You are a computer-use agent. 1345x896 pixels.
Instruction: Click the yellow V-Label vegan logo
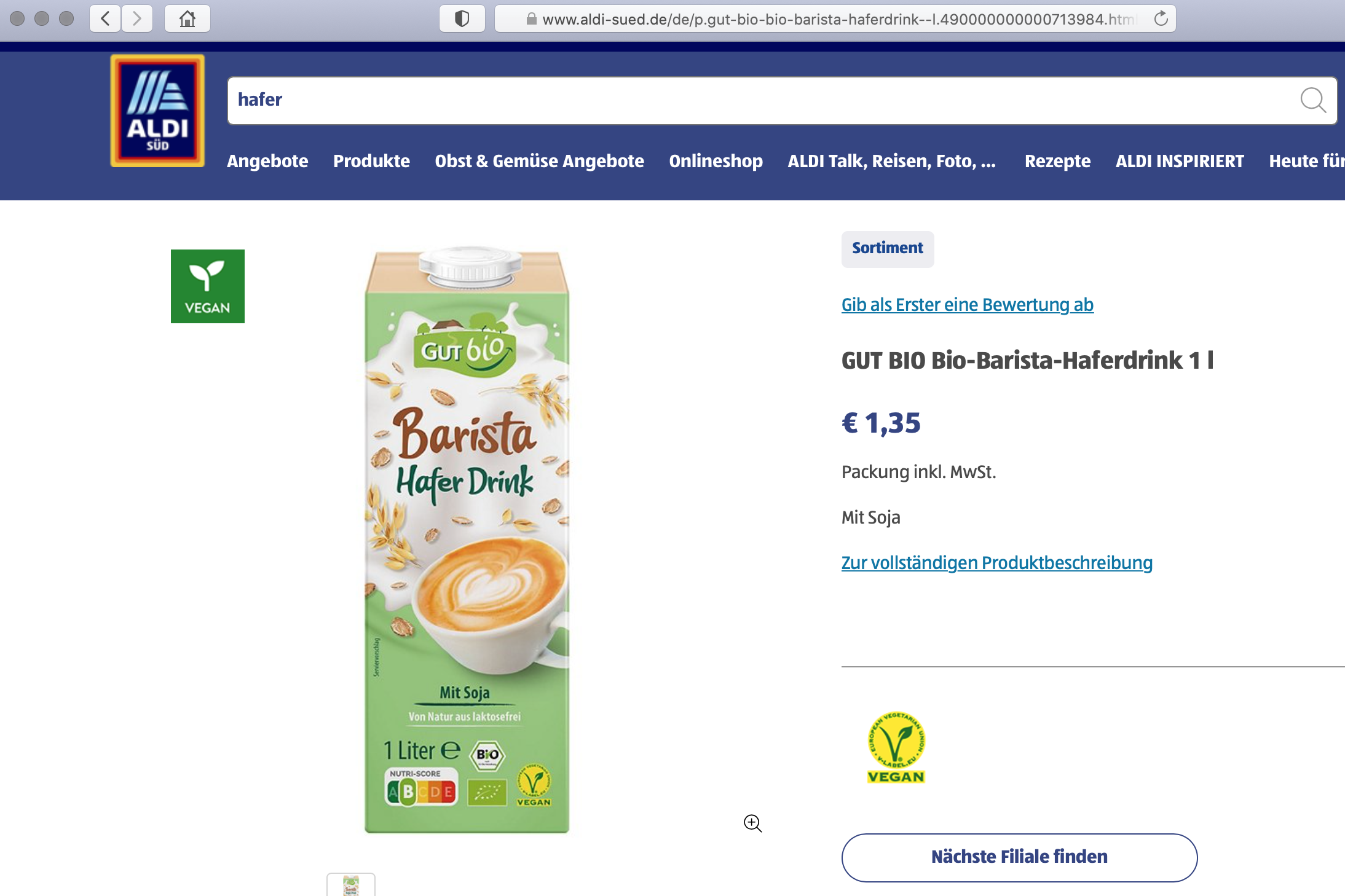896,747
